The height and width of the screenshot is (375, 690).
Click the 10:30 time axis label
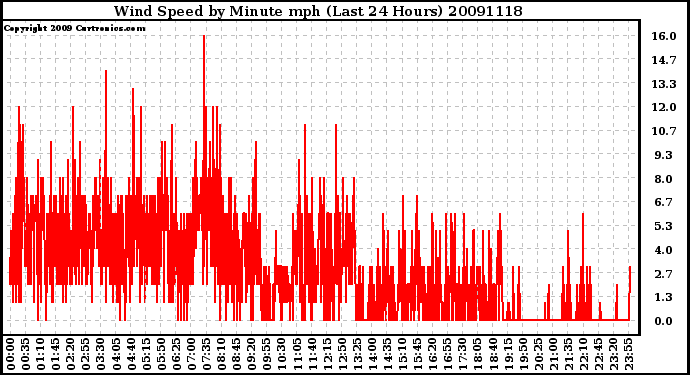[x=282, y=354]
